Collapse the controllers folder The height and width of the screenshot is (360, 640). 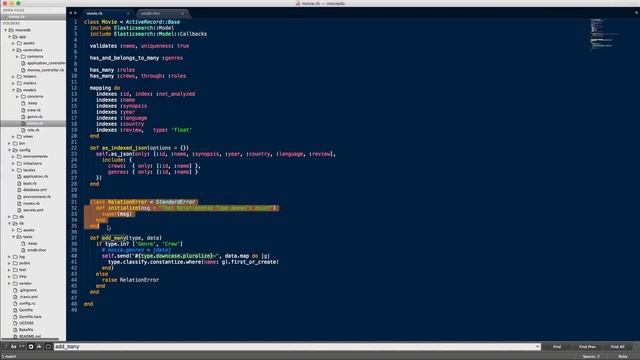(13, 50)
